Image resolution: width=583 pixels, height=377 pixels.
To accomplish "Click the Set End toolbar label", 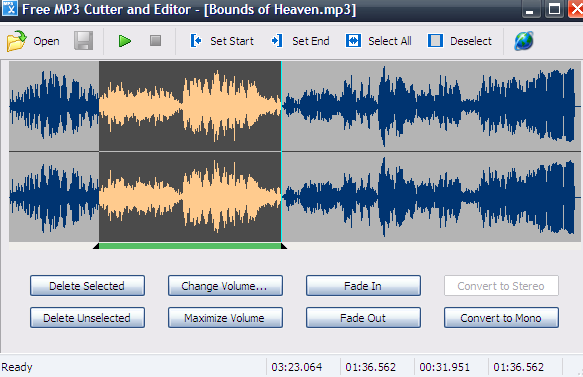I will coord(310,41).
